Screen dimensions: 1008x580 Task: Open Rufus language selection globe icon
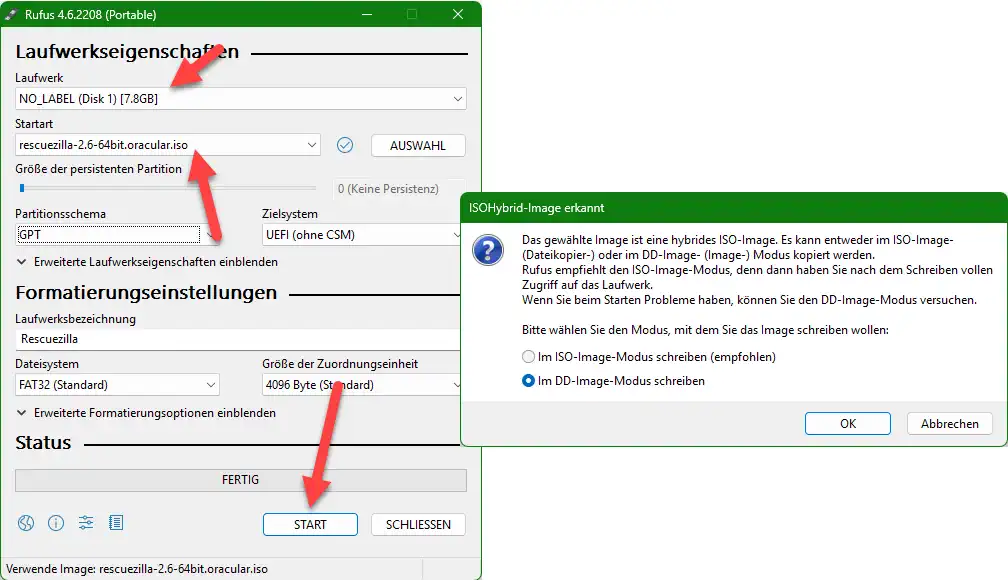[x=26, y=523]
